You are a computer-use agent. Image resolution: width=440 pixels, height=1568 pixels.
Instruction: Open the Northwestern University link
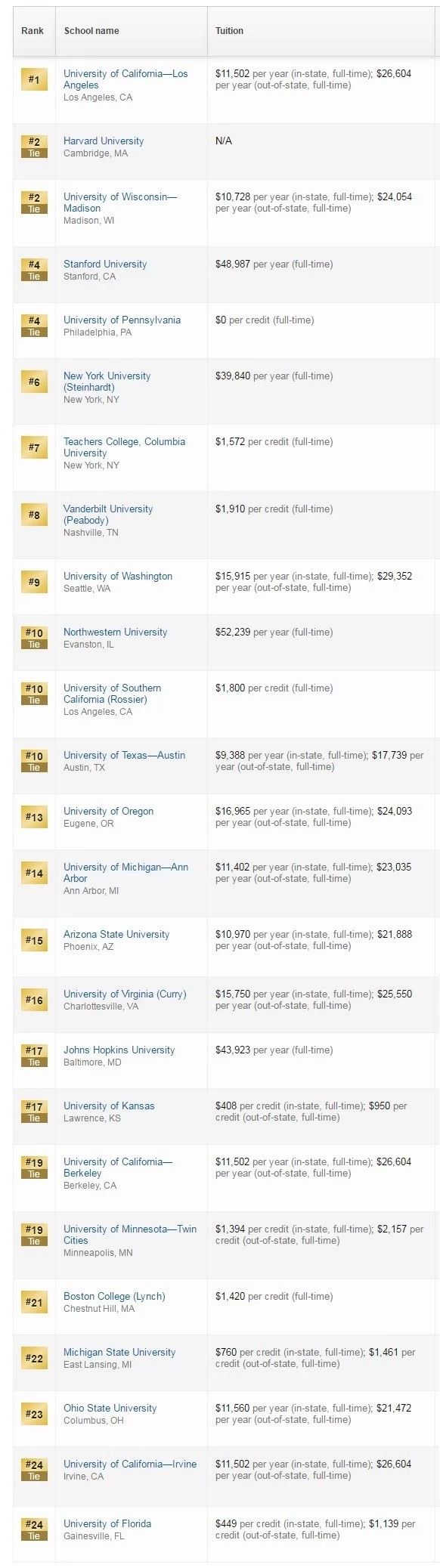tap(116, 632)
